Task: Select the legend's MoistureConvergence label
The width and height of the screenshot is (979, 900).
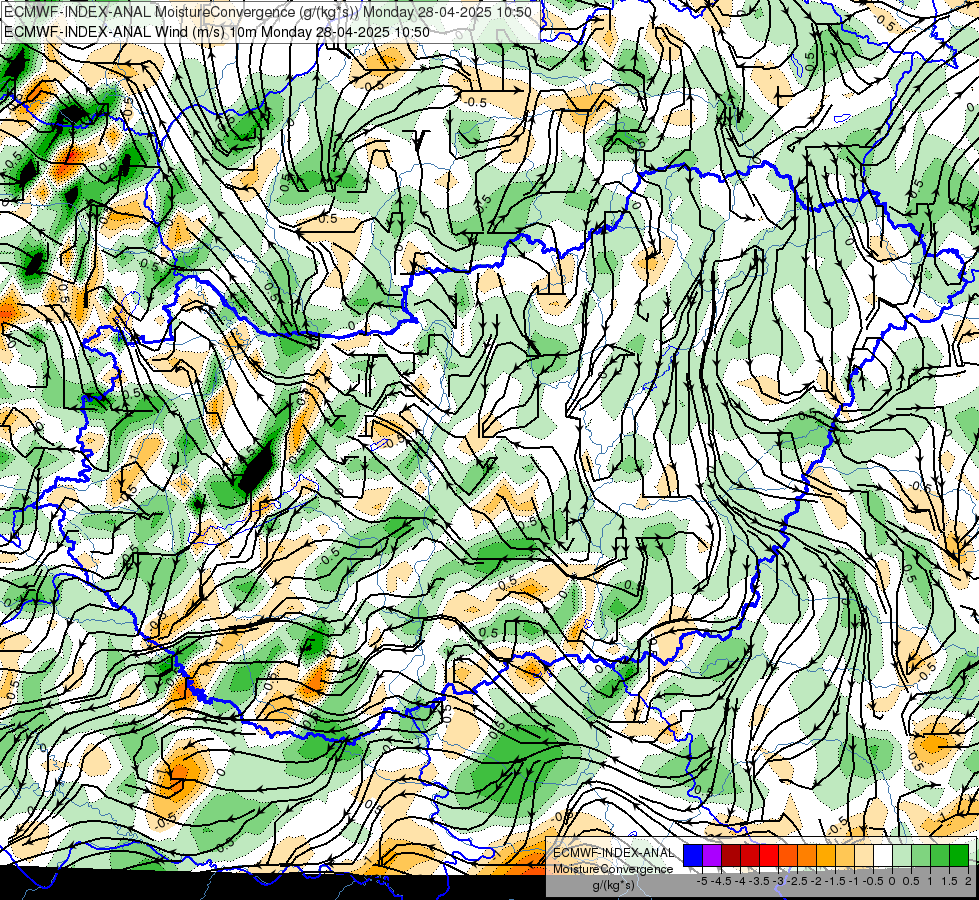Action: [613, 869]
